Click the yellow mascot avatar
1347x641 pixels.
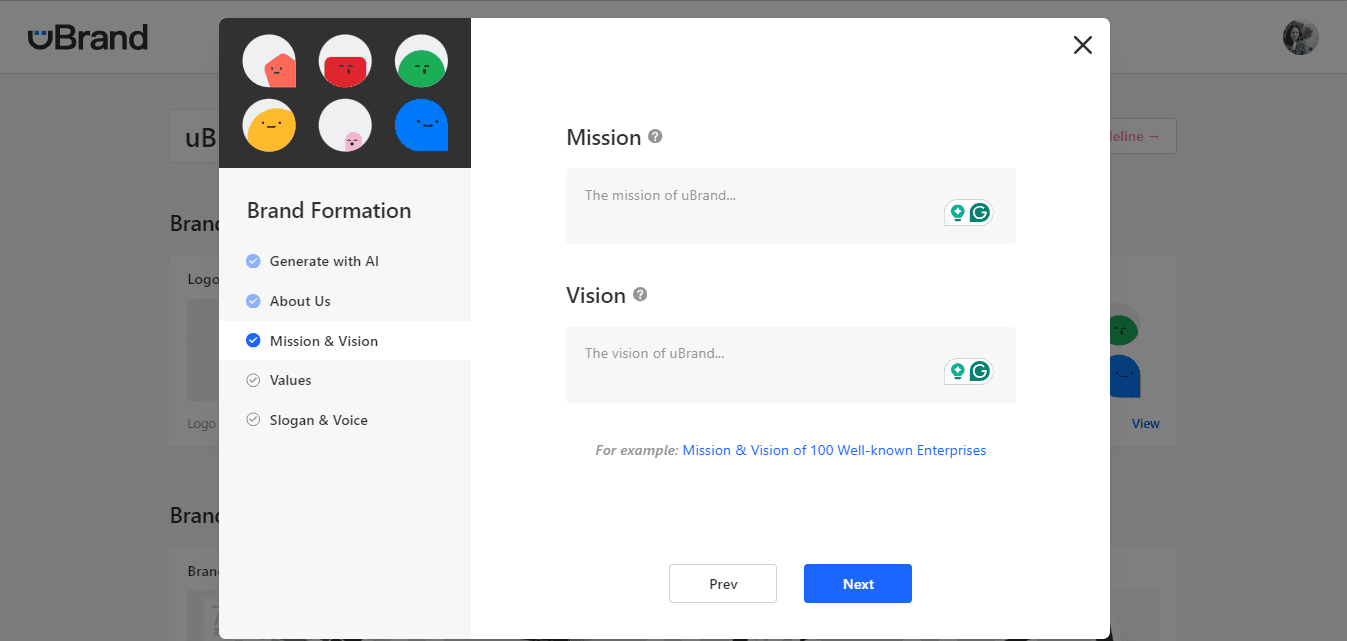[269, 125]
